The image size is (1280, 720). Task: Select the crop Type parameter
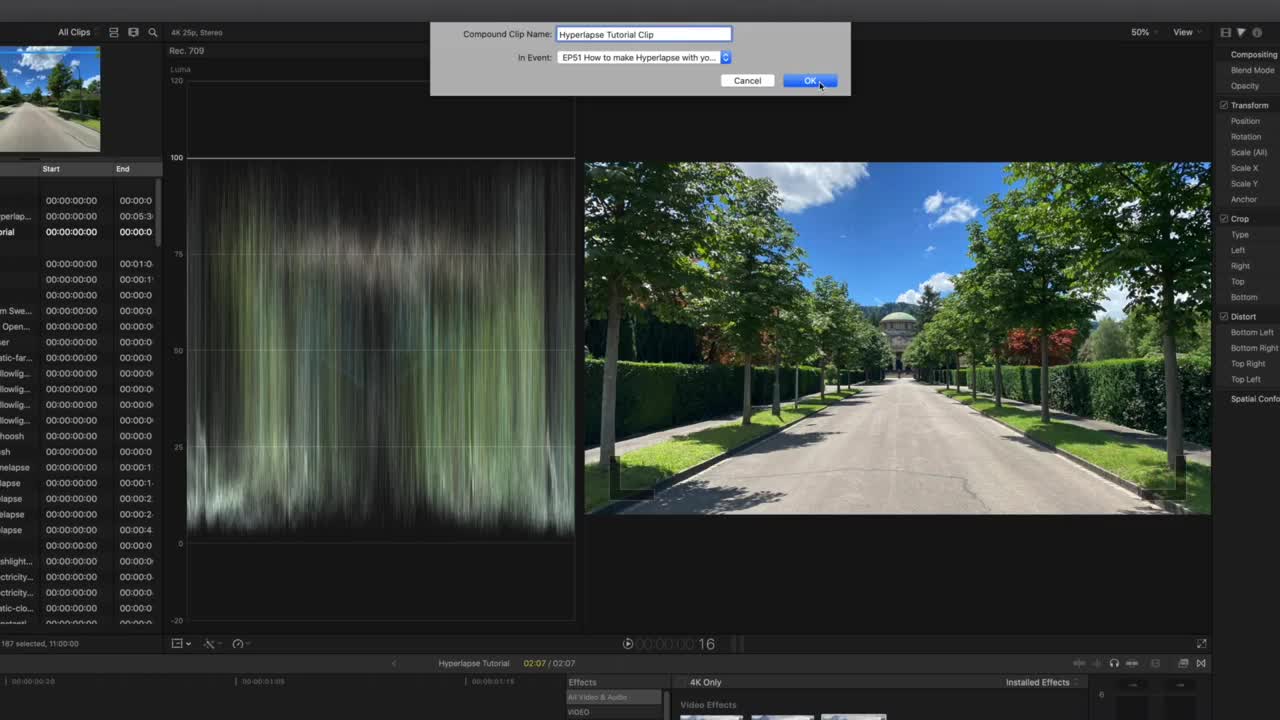(x=1240, y=234)
